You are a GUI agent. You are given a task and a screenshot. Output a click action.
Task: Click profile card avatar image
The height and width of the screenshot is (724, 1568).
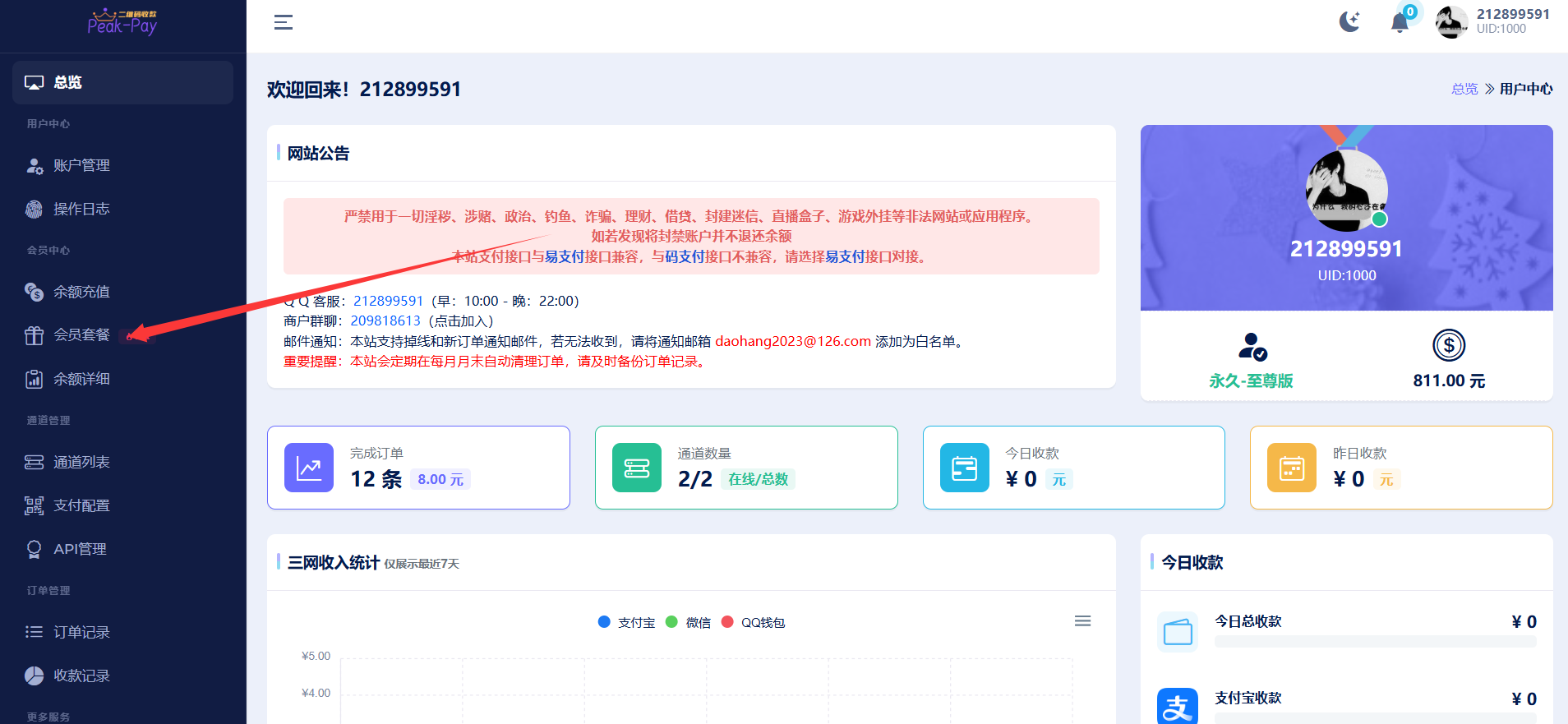click(1347, 191)
